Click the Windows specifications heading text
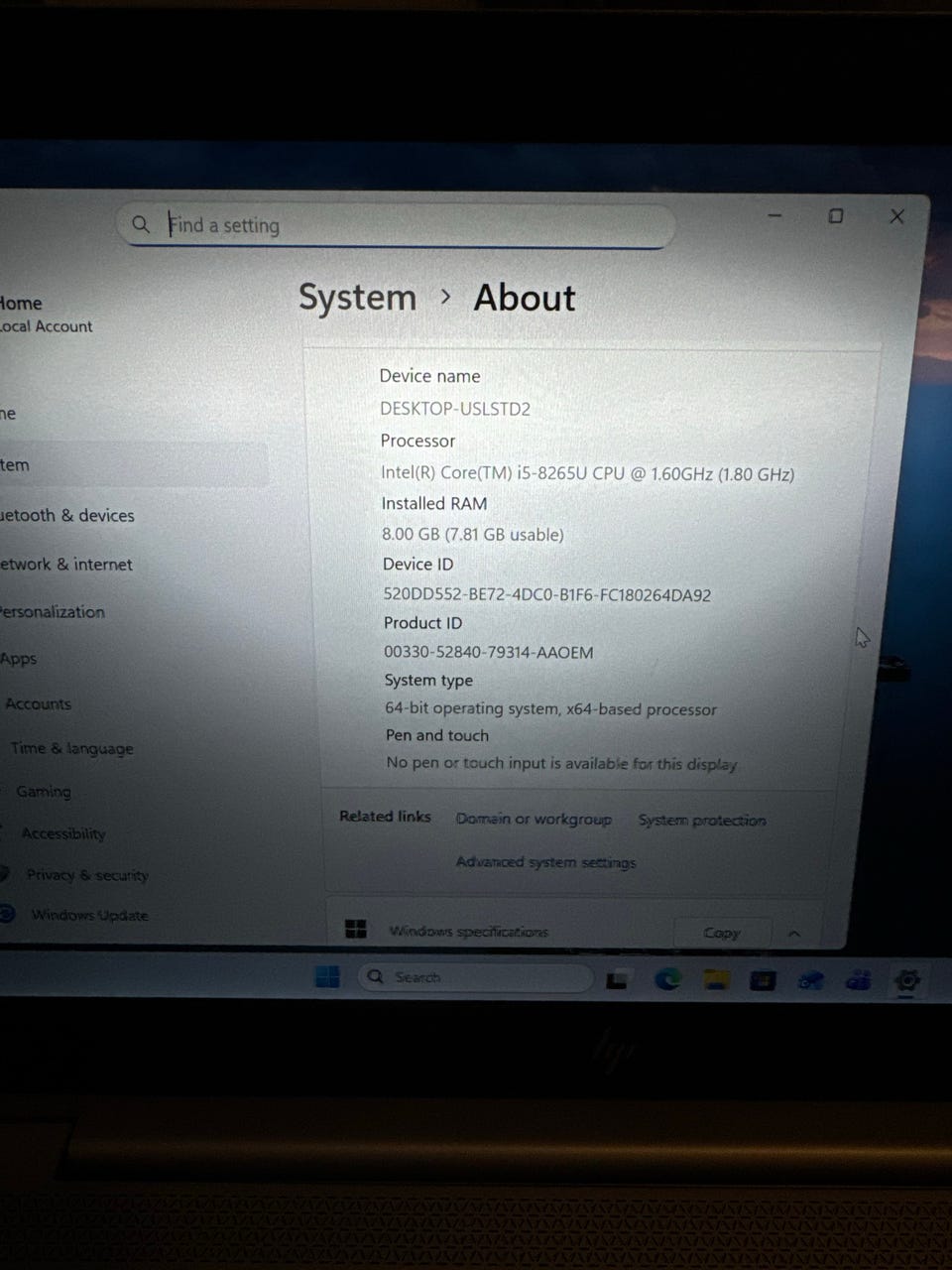Screen dimensions: 952x1270 pos(468,932)
